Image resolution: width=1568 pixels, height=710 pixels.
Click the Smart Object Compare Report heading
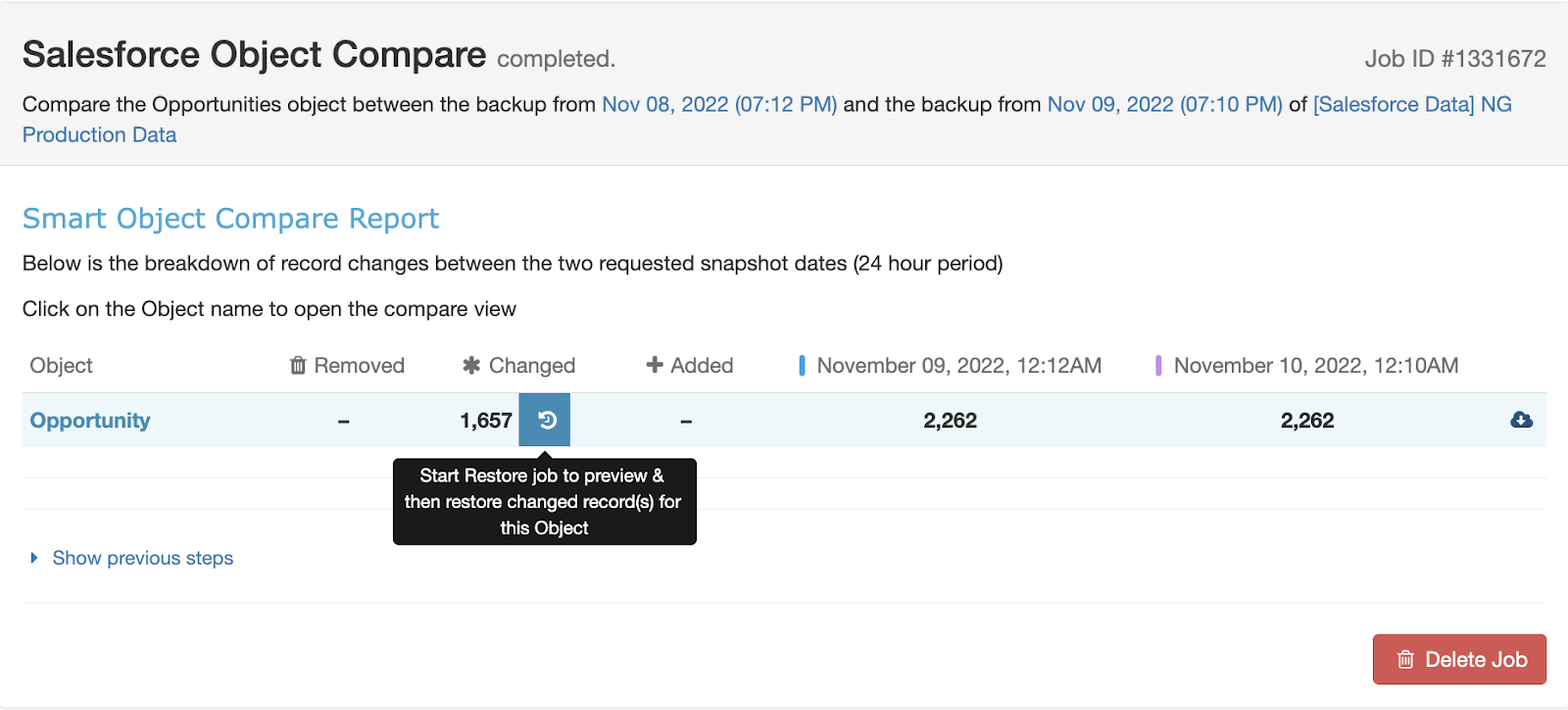click(x=230, y=218)
